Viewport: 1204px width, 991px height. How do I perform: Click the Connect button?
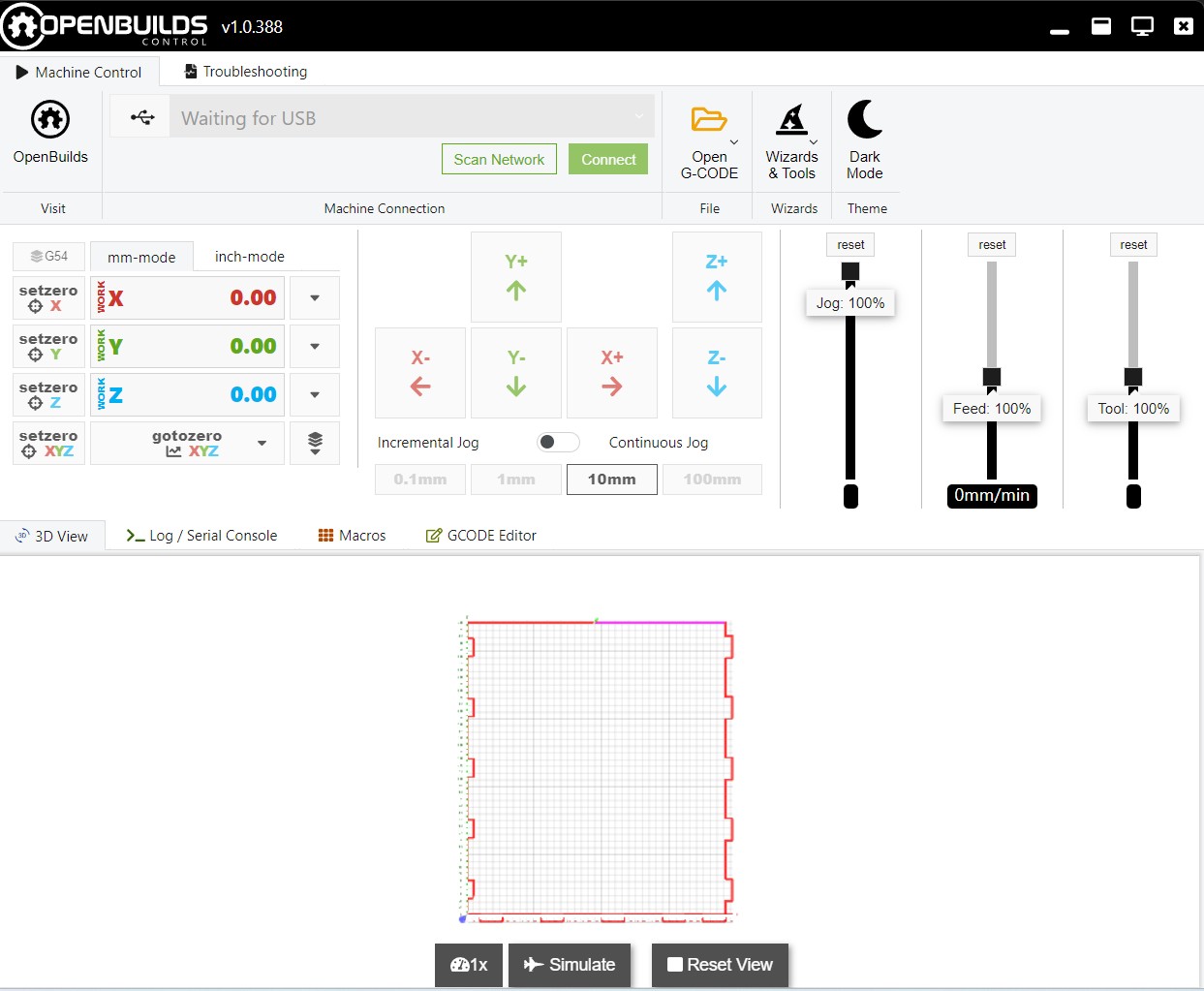(608, 160)
